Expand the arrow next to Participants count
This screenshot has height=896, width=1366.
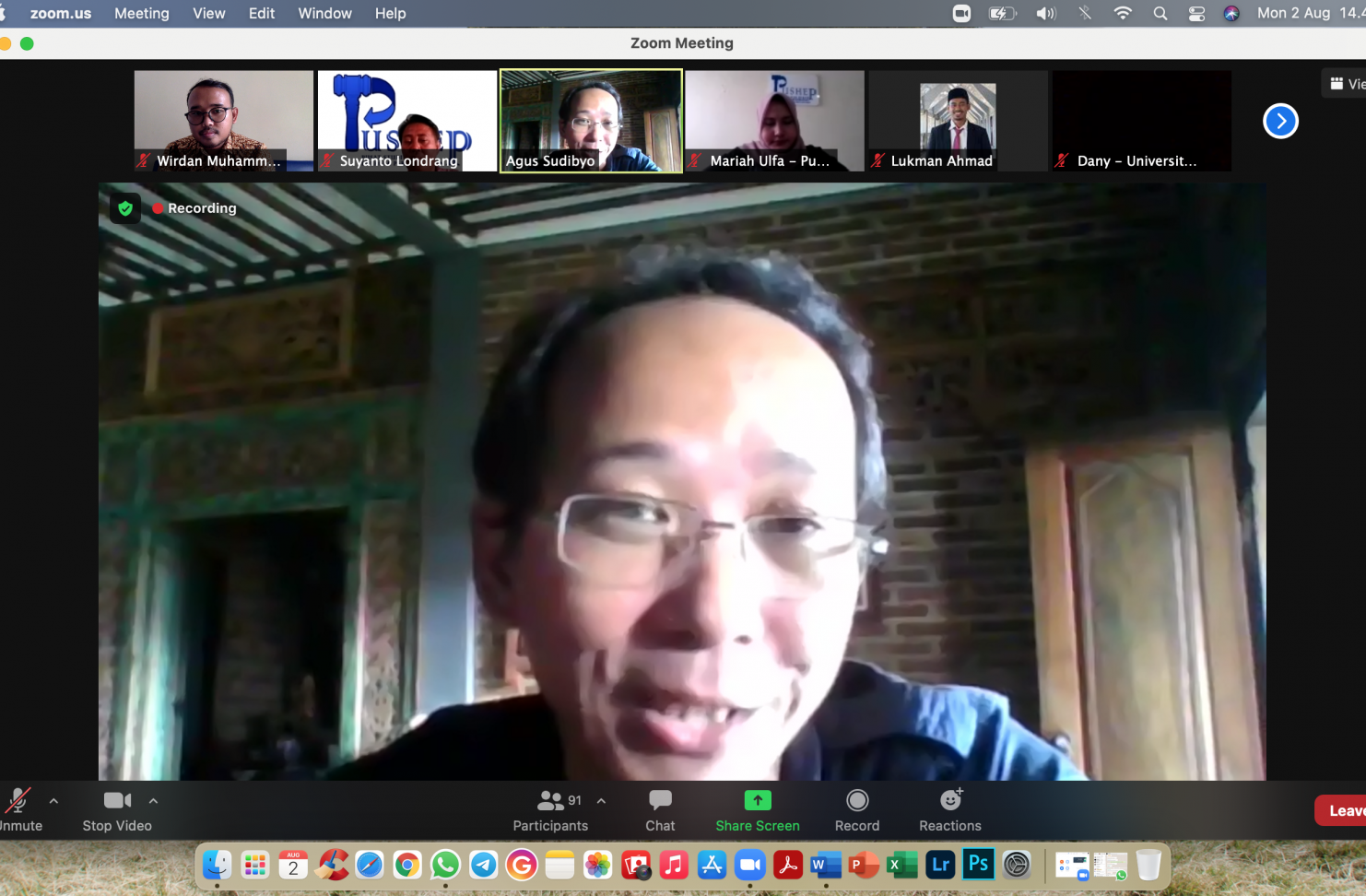(601, 801)
